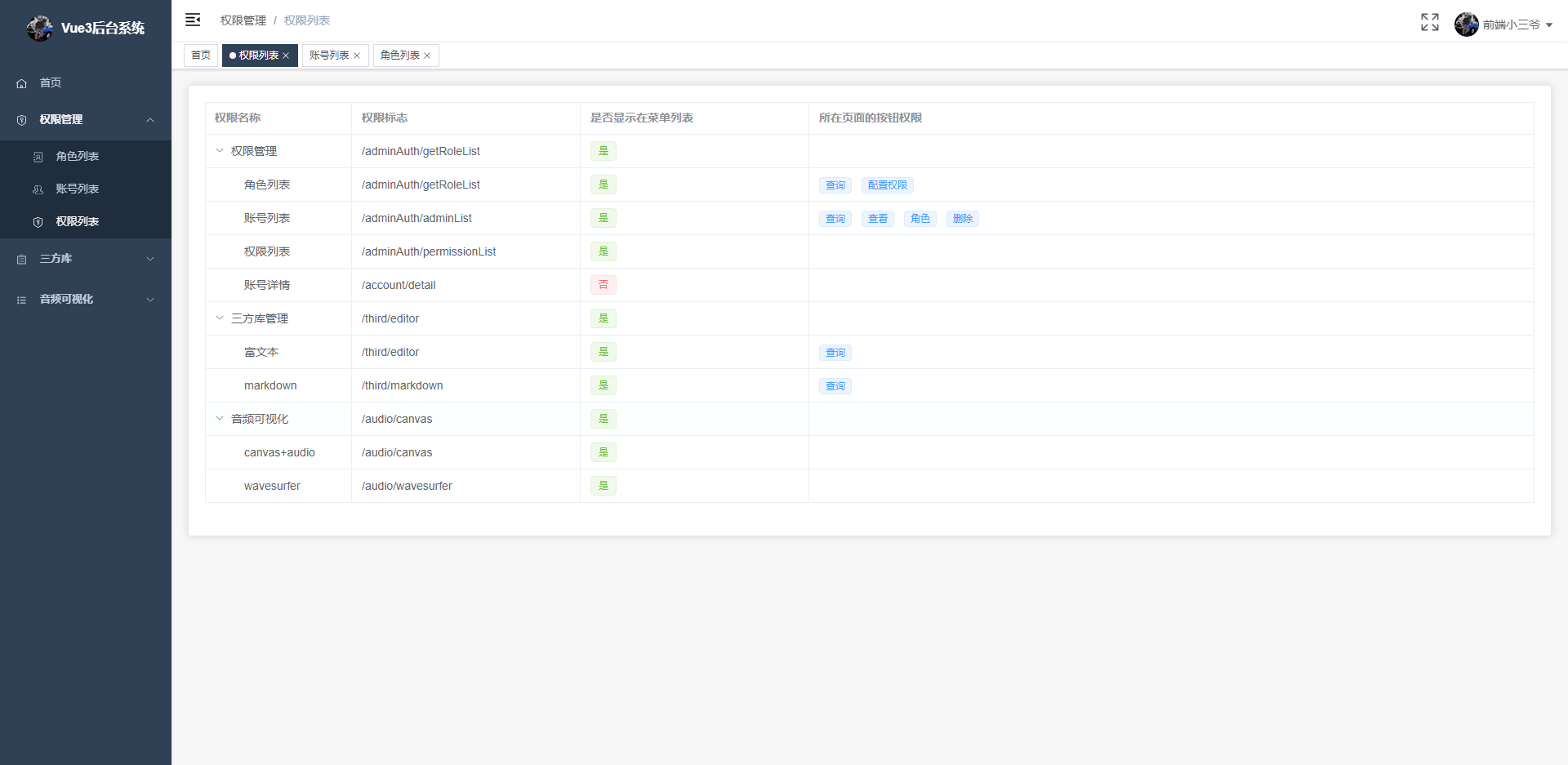Click the 是 tag in 权限列表 table row
Viewport: 1568px width, 765px height.
click(x=604, y=251)
